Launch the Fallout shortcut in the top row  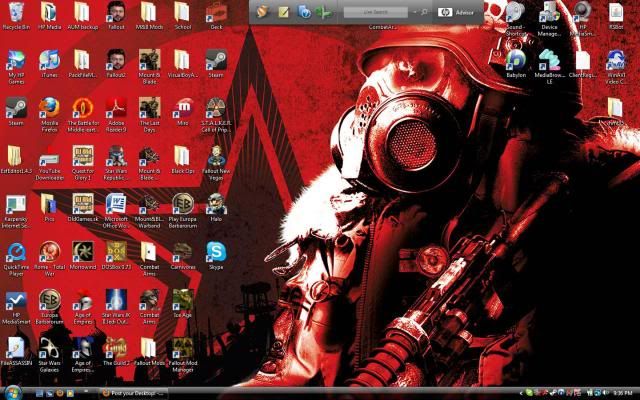tap(116, 16)
